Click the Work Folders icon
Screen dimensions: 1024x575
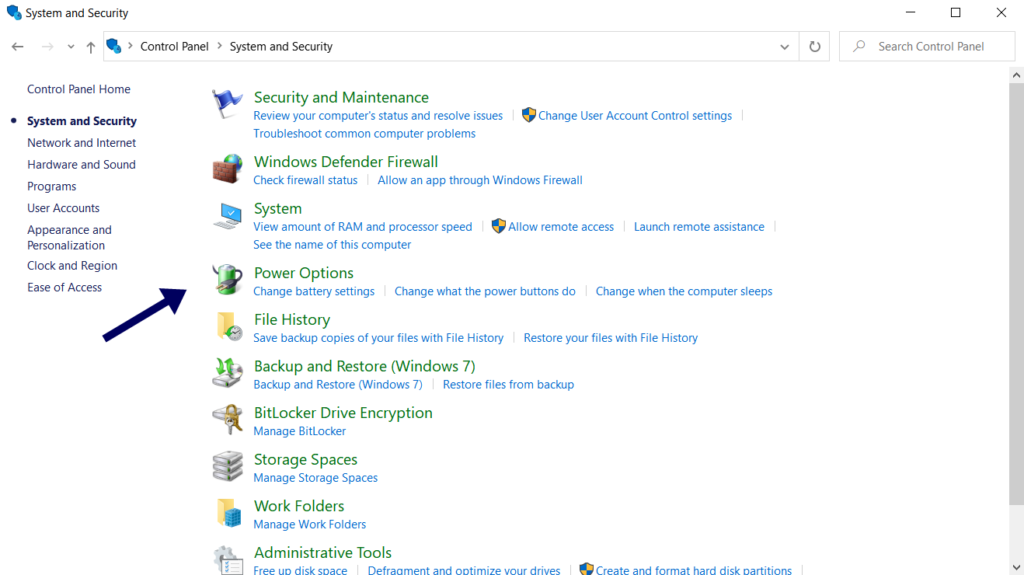[x=229, y=513]
